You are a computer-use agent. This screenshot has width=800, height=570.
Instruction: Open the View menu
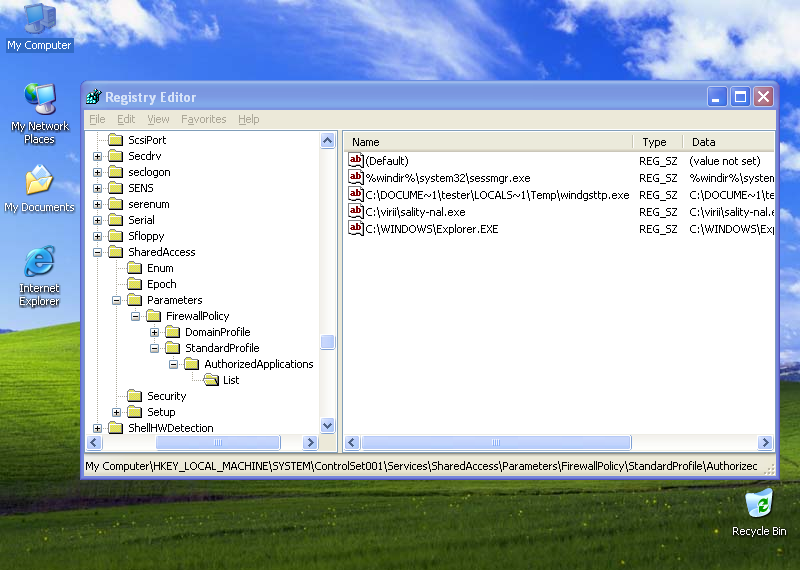tap(158, 119)
